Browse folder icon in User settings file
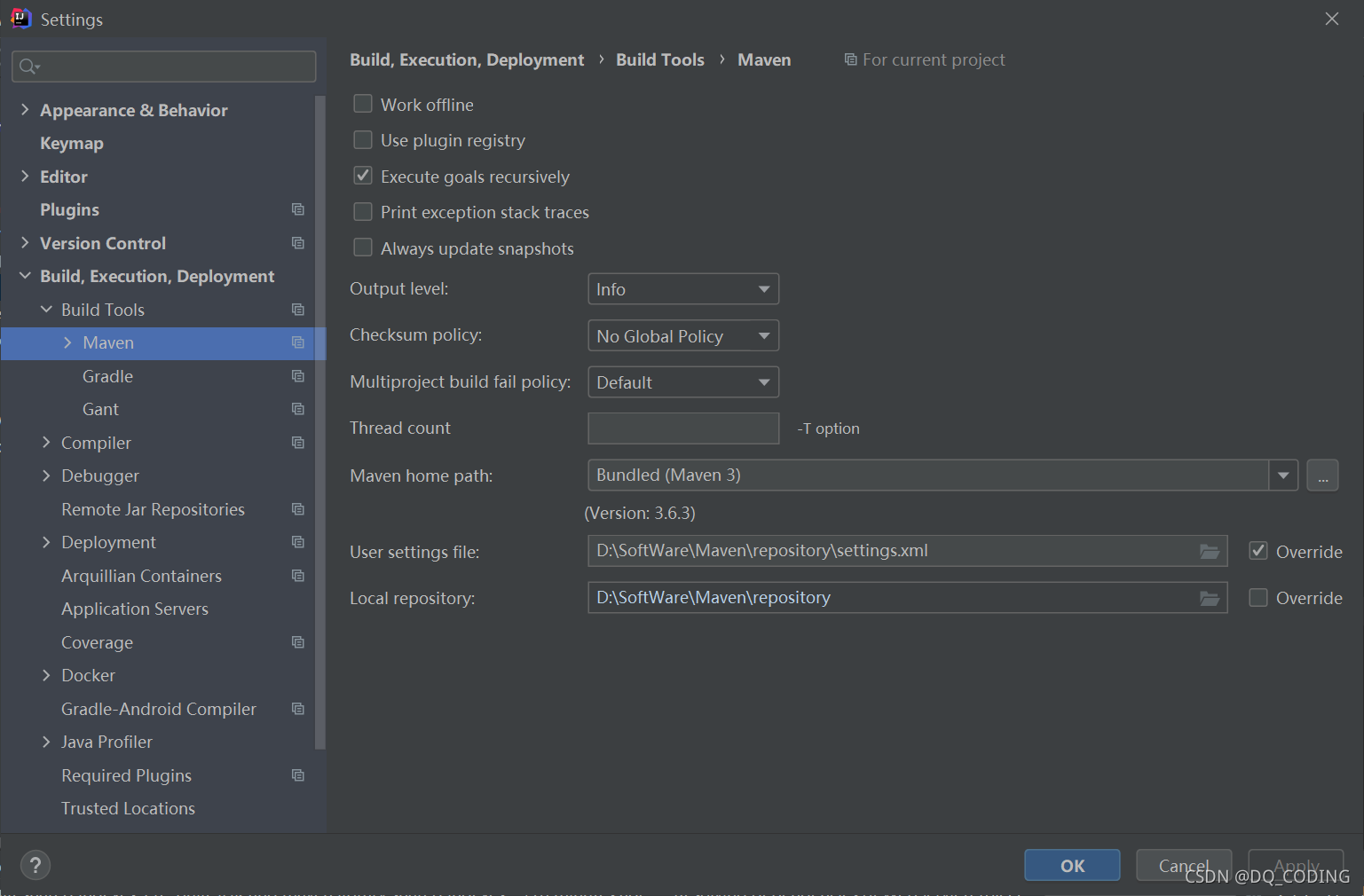This screenshot has height=896, width=1364. (x=1210, y=552)
